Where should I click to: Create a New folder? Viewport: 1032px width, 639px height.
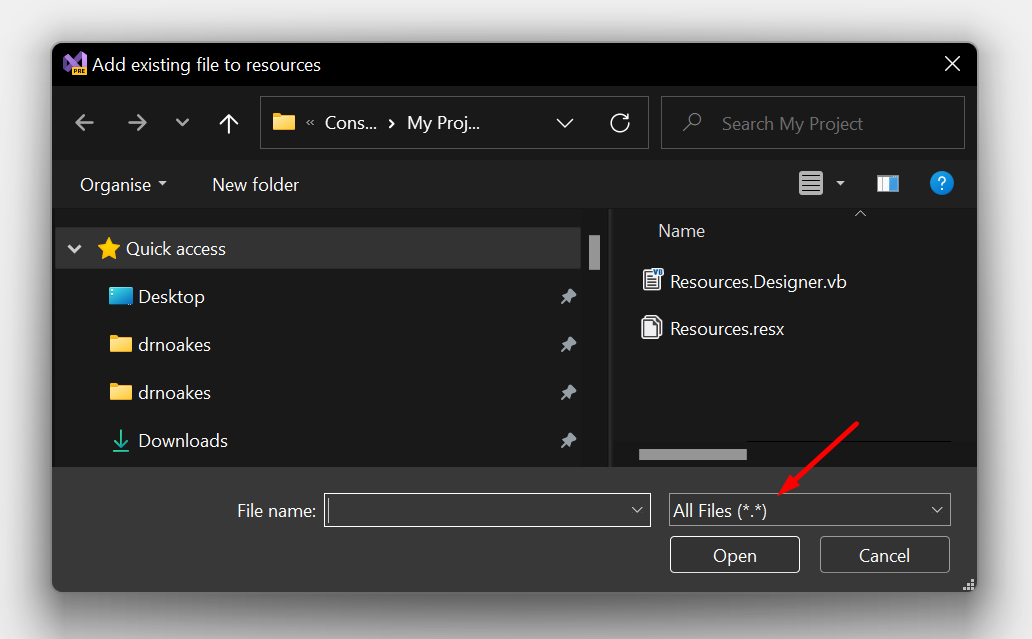[x=255, y=184]
